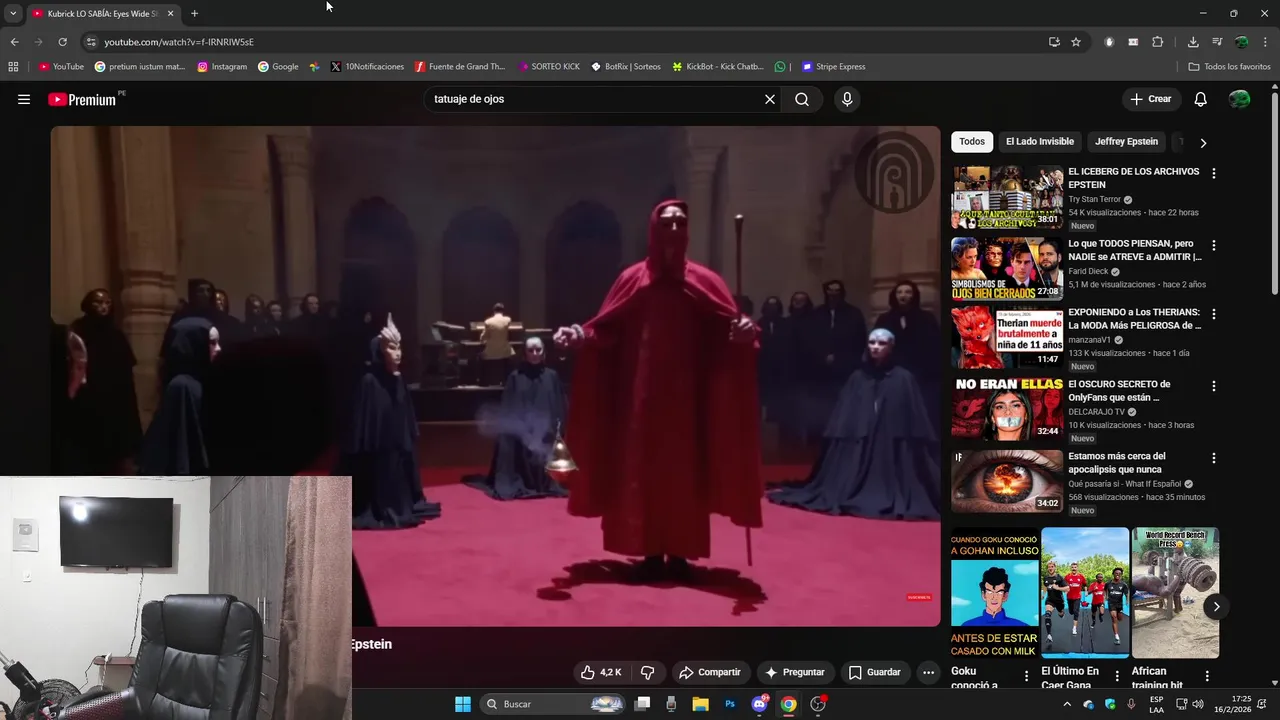1280x720 pixels.
Task: Open the Crear menu
Action: pyautogui.click(x=1151, y=99)
